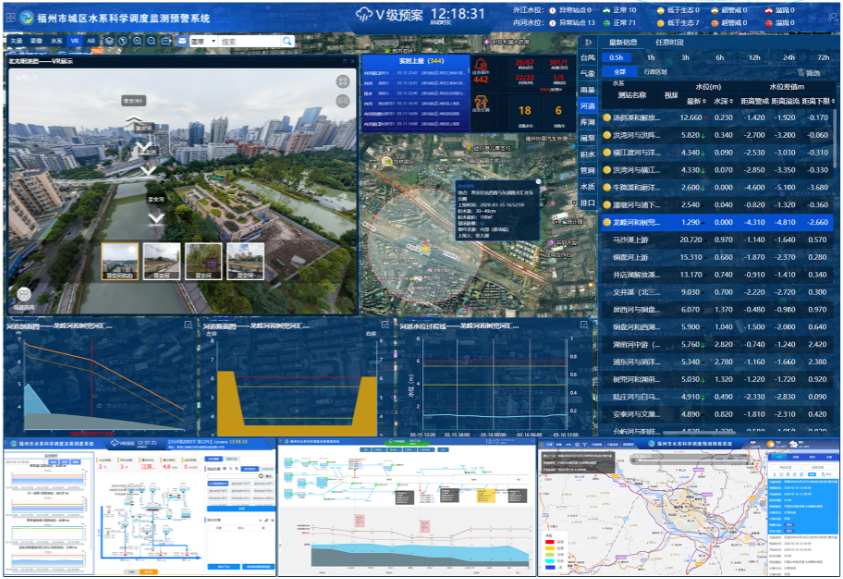Screen dimensions: 843x579
Task: Toggle AR map mode
Action: click(91, 42)
